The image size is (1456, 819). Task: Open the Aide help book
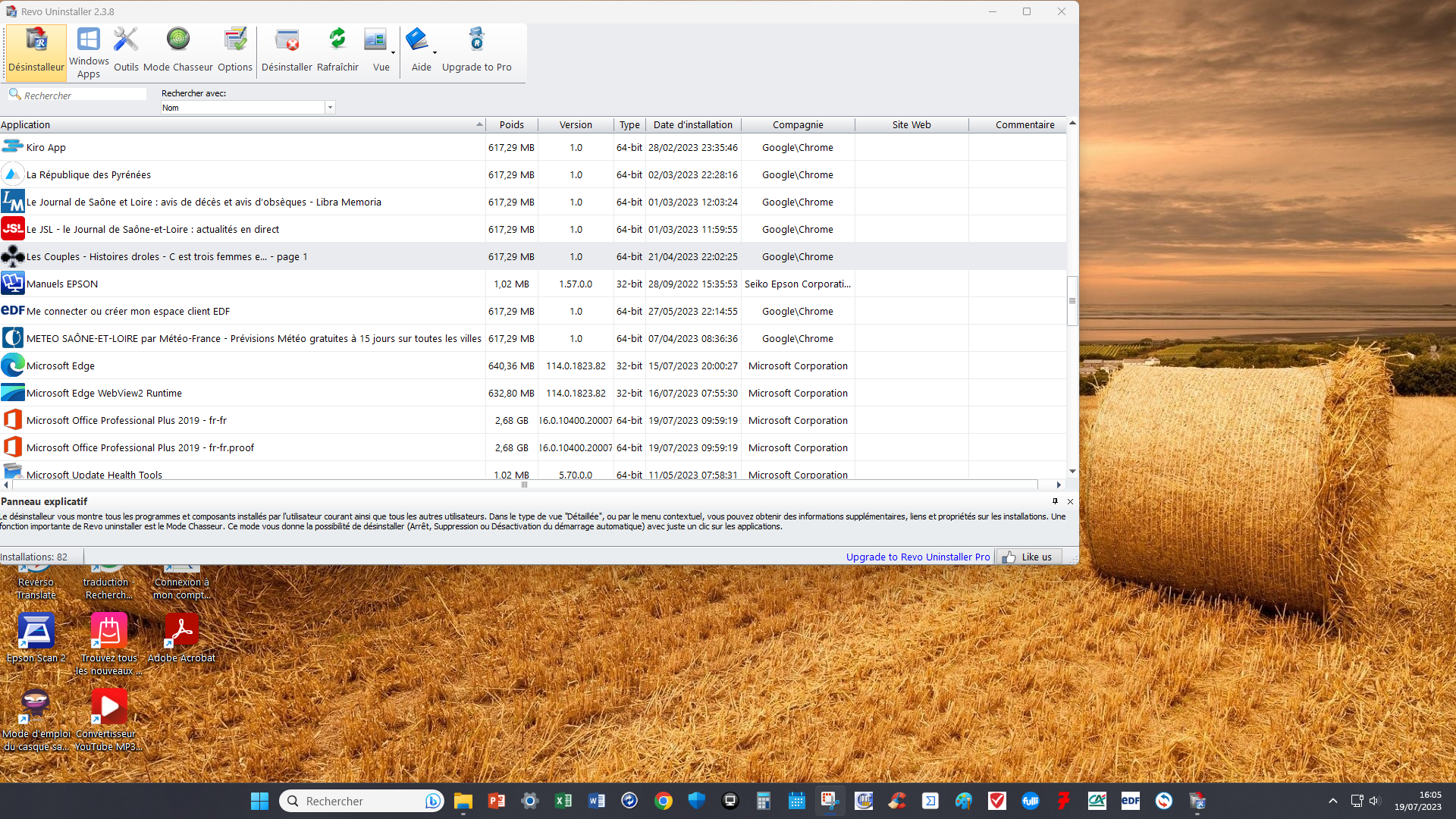click(418, 52)
